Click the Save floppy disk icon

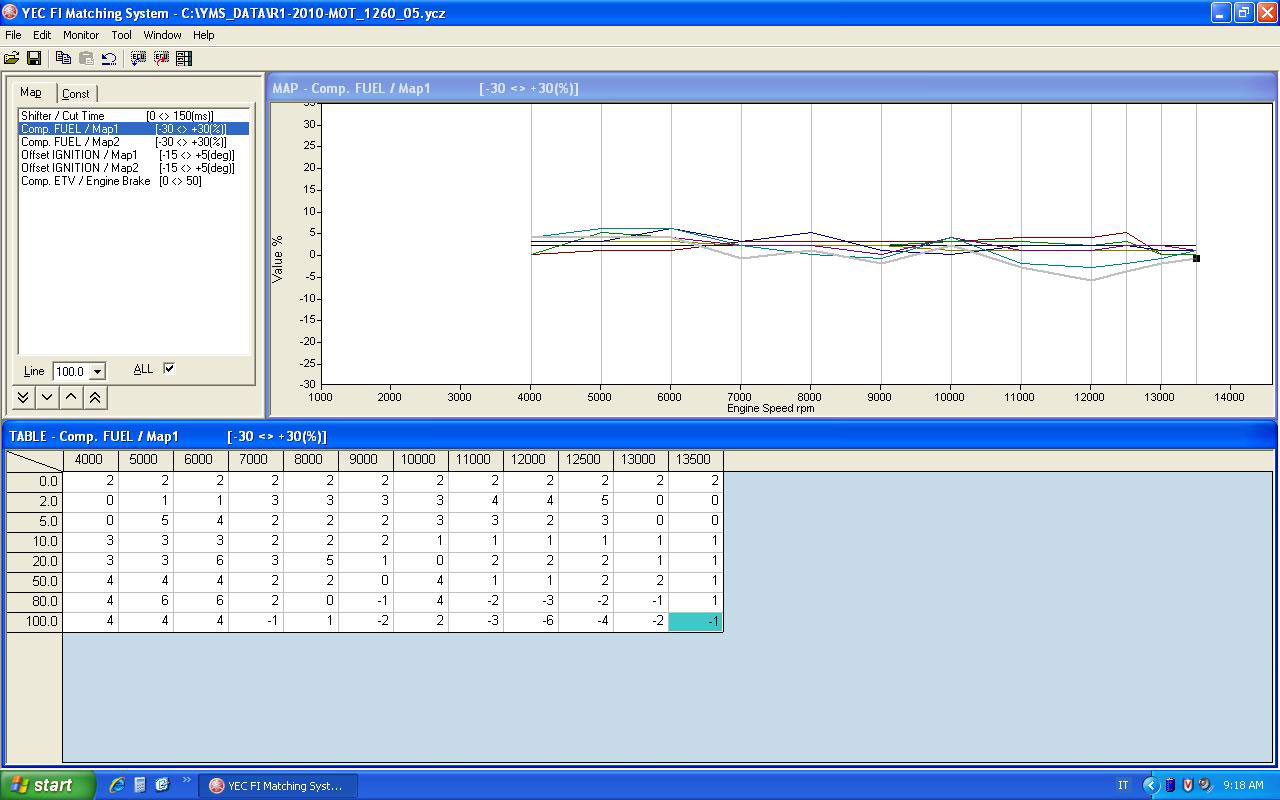[x=33, y=59]
